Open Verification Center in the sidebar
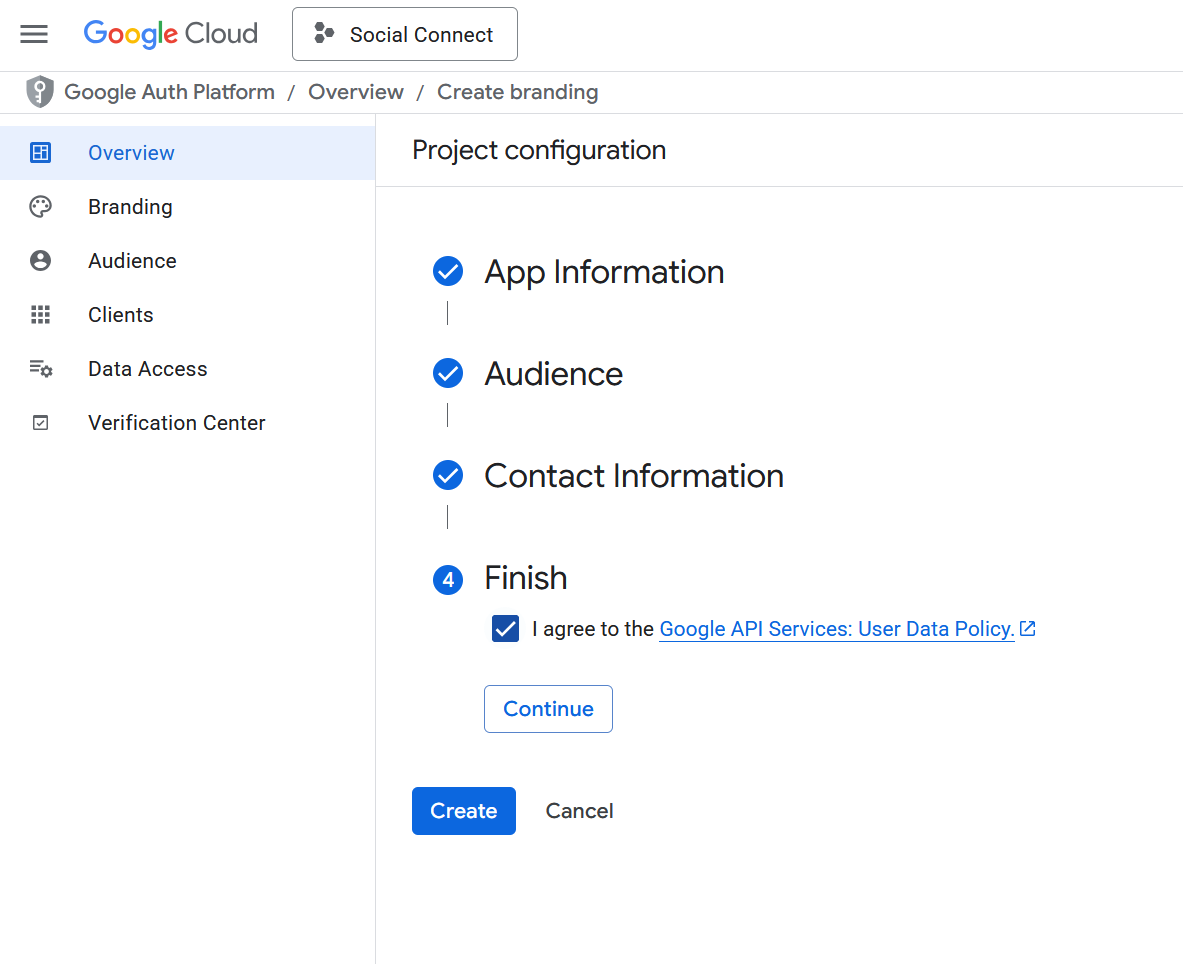This screenshot has height=964, width=1183. click(187, 423)
